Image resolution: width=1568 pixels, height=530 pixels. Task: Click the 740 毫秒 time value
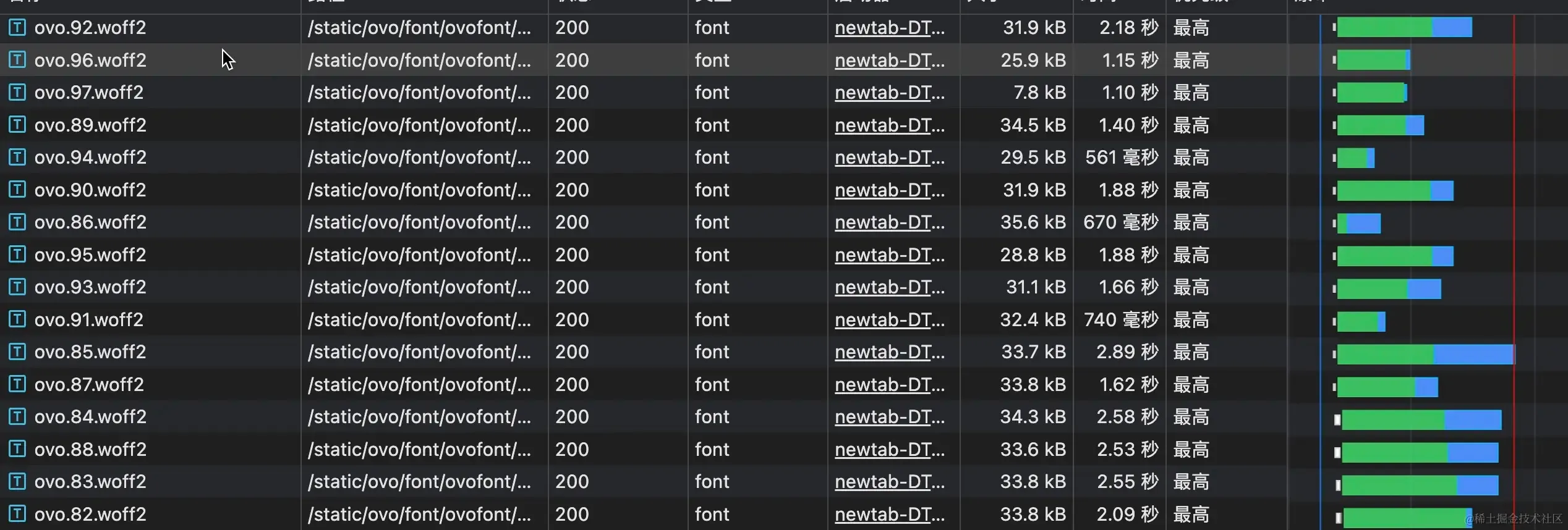(x=1121, y=320)
